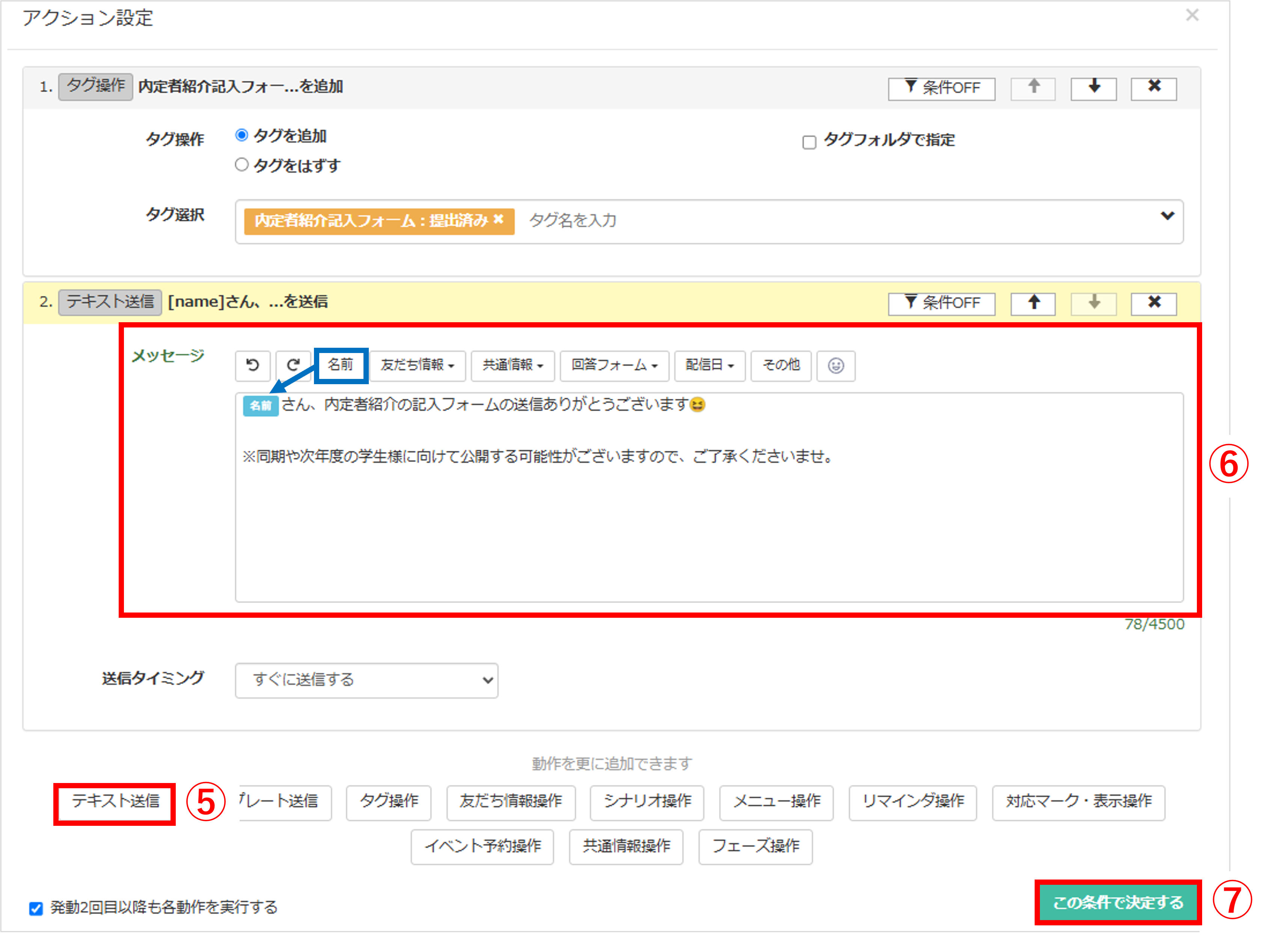Image resolution: width=1278 pixels, height=952 pixels.
Task: Add a フェーズ操作 action
Action: click(x=755, y=846)
